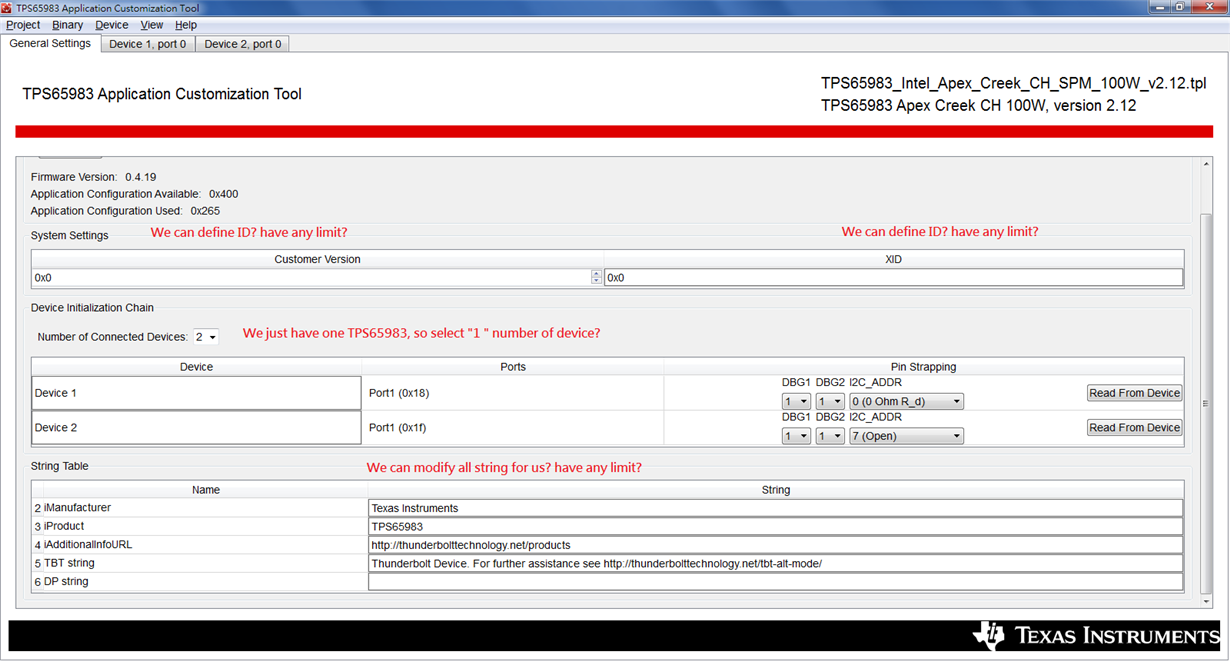Open DBG2 dropdown for Device 2
This screenshot has height=661, width=1230.
pyautogui.click(x=830, y=436)
